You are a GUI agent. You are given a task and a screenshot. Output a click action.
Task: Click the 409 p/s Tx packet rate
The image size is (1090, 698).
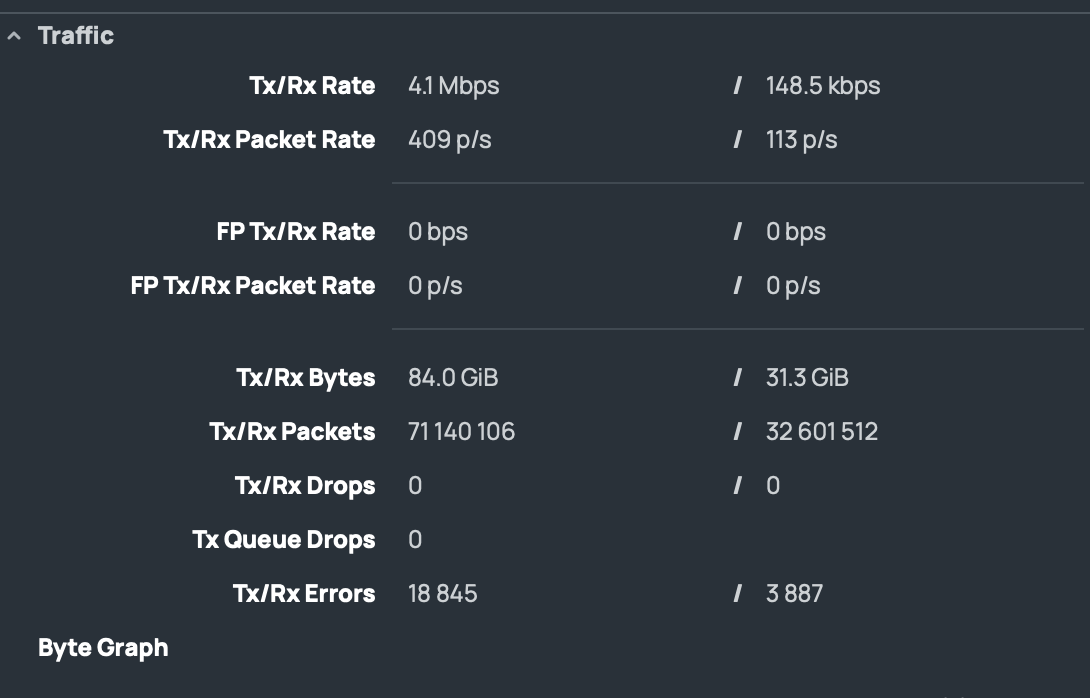point(450,140)
